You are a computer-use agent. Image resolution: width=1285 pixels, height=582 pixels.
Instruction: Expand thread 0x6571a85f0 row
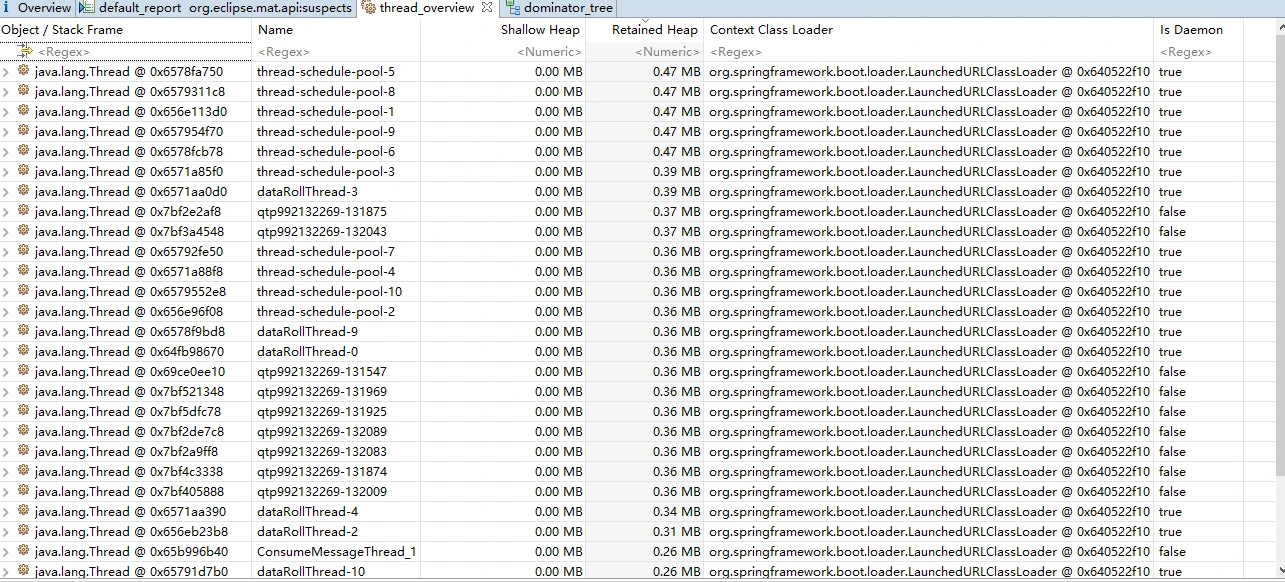click(x=6, y=172)
